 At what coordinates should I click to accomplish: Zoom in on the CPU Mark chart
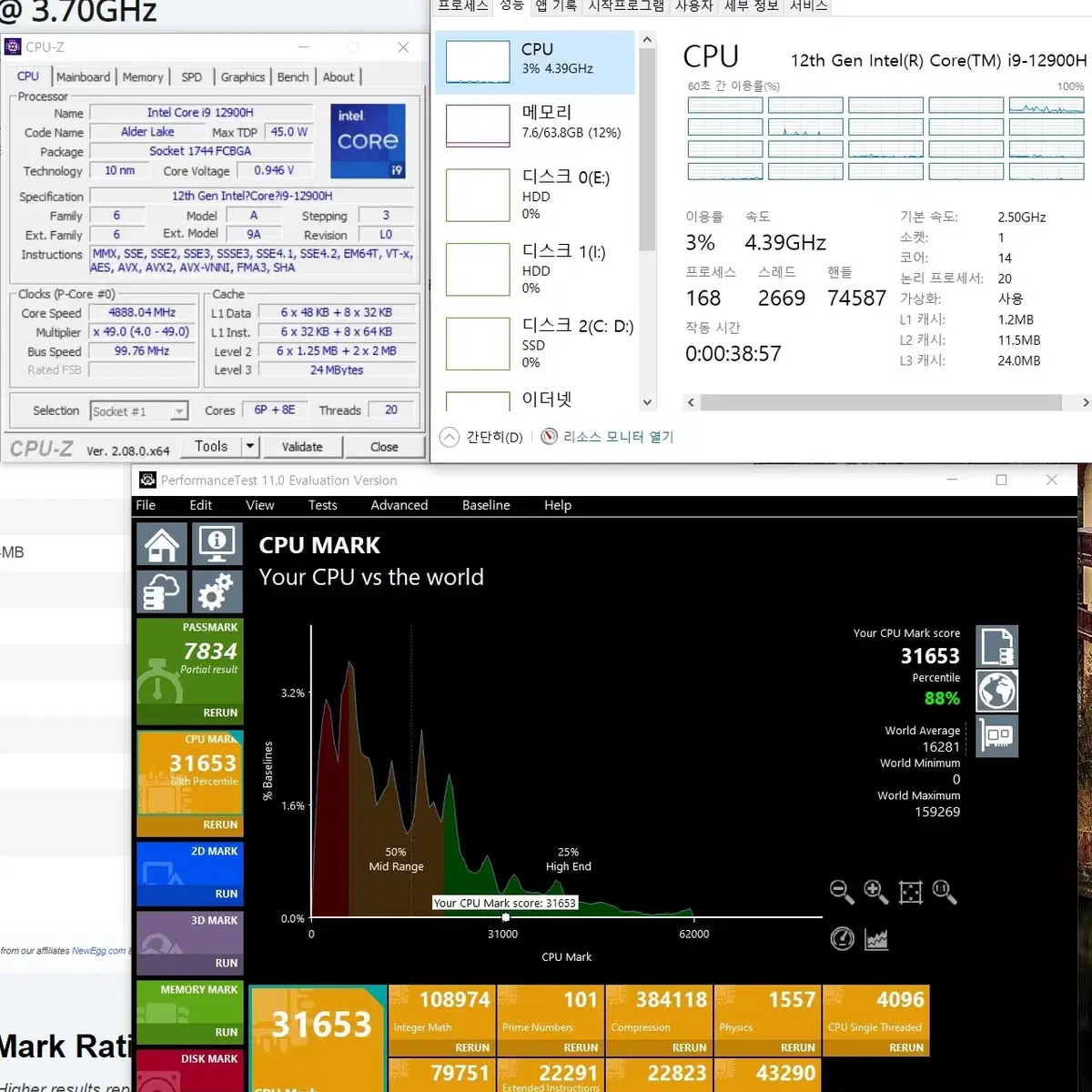[x=876, y=892]
